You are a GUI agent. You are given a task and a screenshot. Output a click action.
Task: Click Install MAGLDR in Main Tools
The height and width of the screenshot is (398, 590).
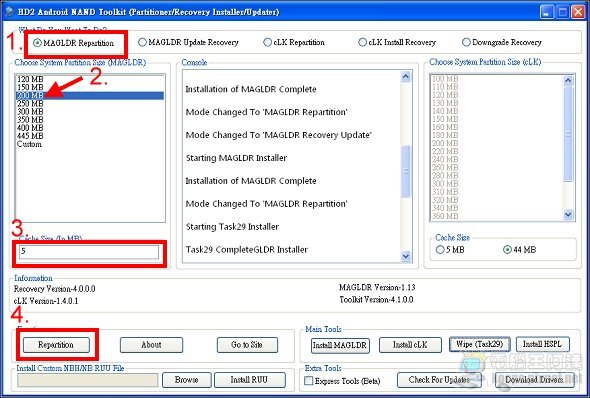(x=340, y=345)
